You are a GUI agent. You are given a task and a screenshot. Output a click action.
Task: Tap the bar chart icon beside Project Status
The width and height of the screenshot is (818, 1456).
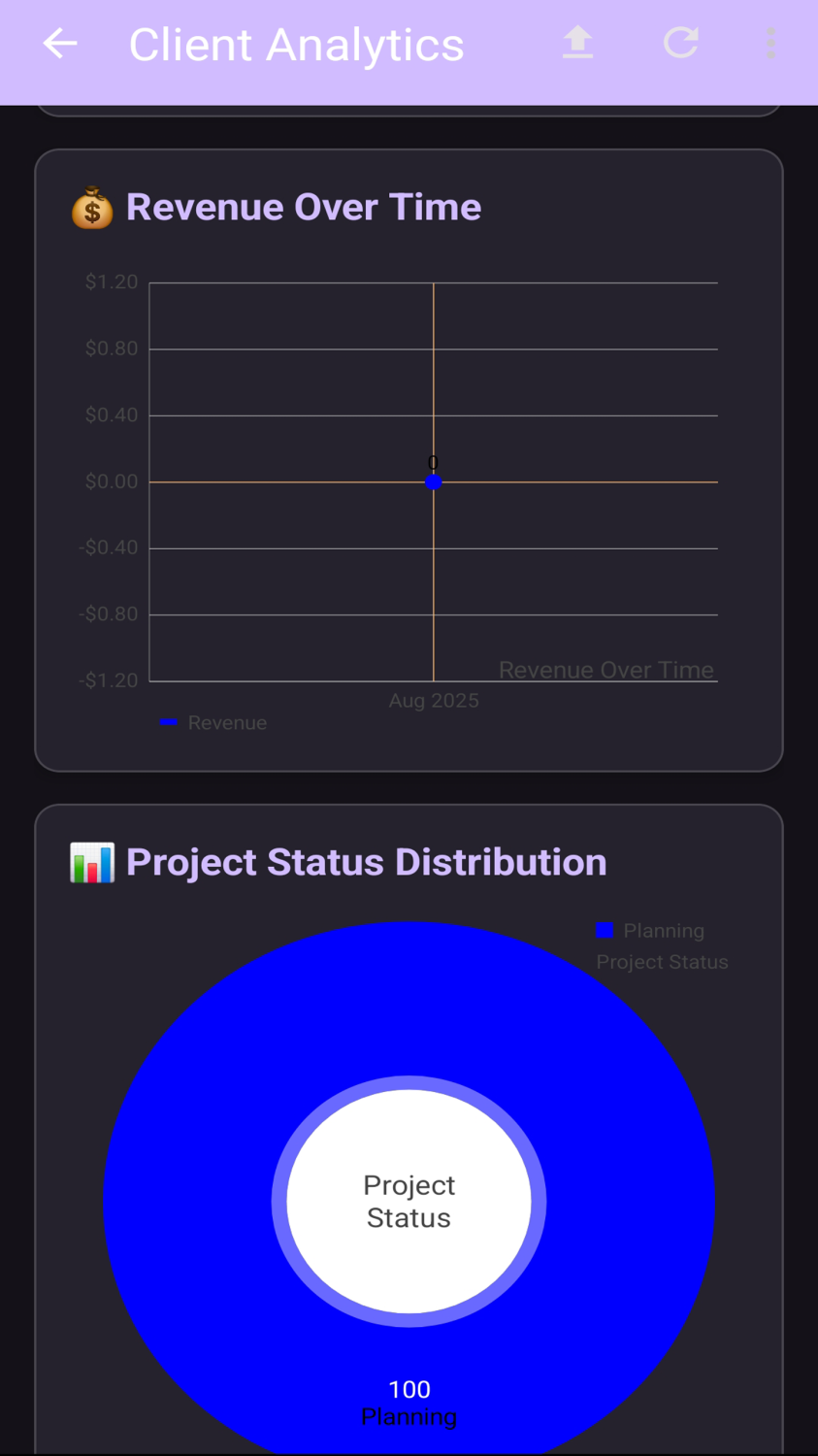92,863
